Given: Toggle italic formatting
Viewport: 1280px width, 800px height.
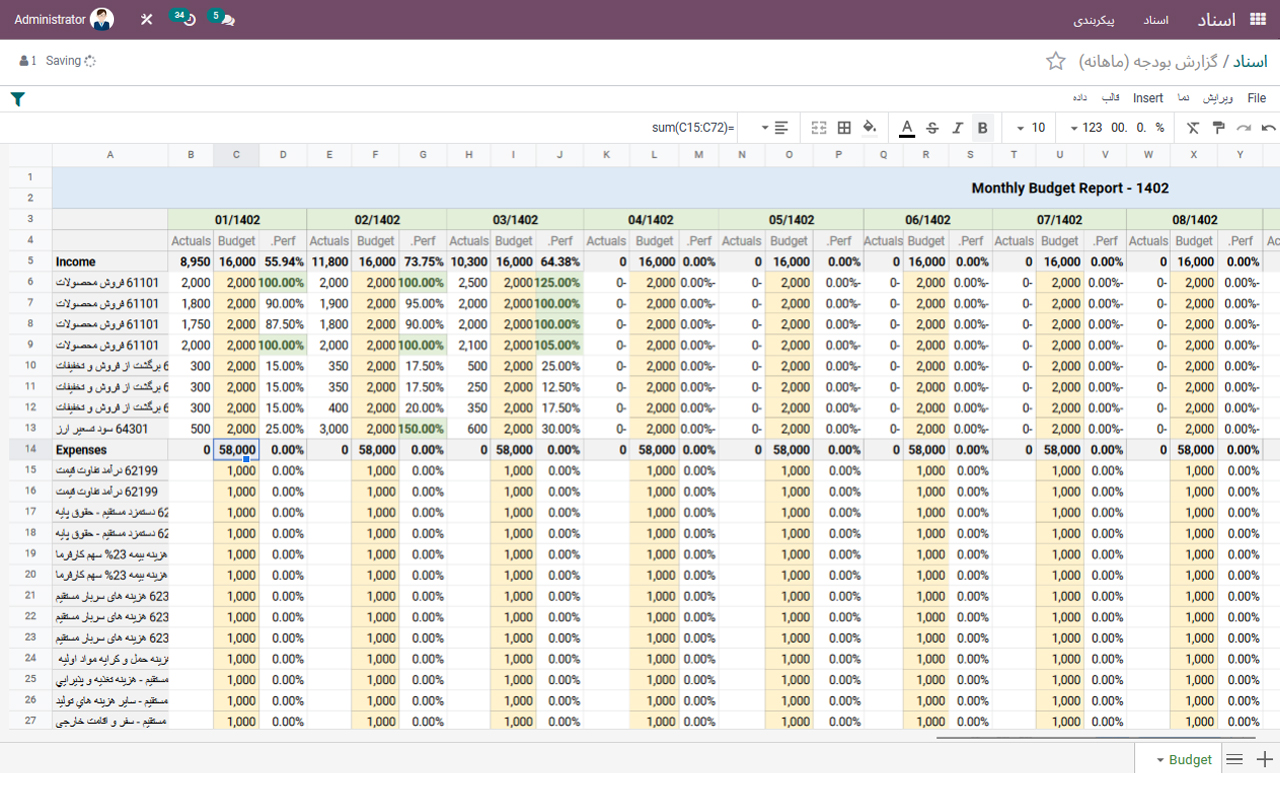Looking at the screenshot, I should pos(957,128).
